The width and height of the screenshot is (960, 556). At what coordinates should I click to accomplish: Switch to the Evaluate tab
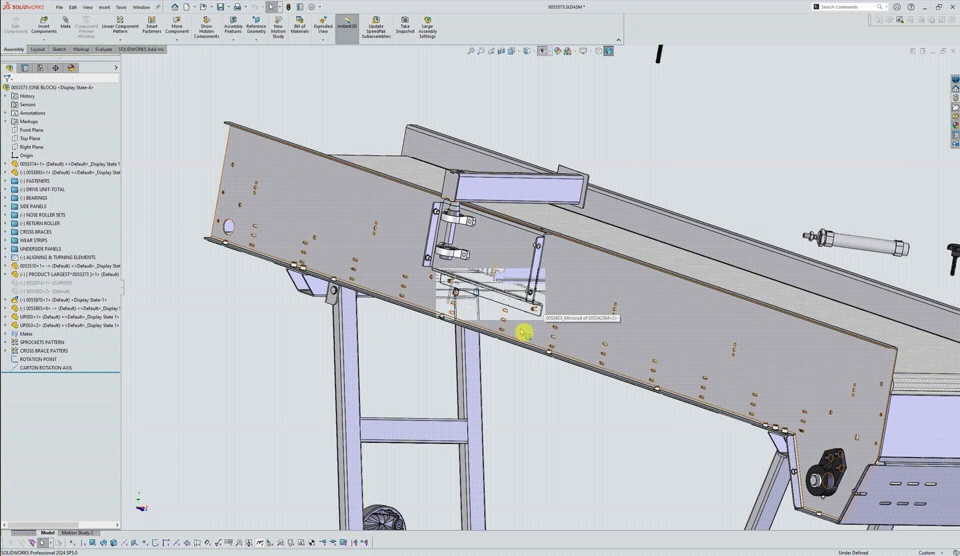click(x=104, y=49)
